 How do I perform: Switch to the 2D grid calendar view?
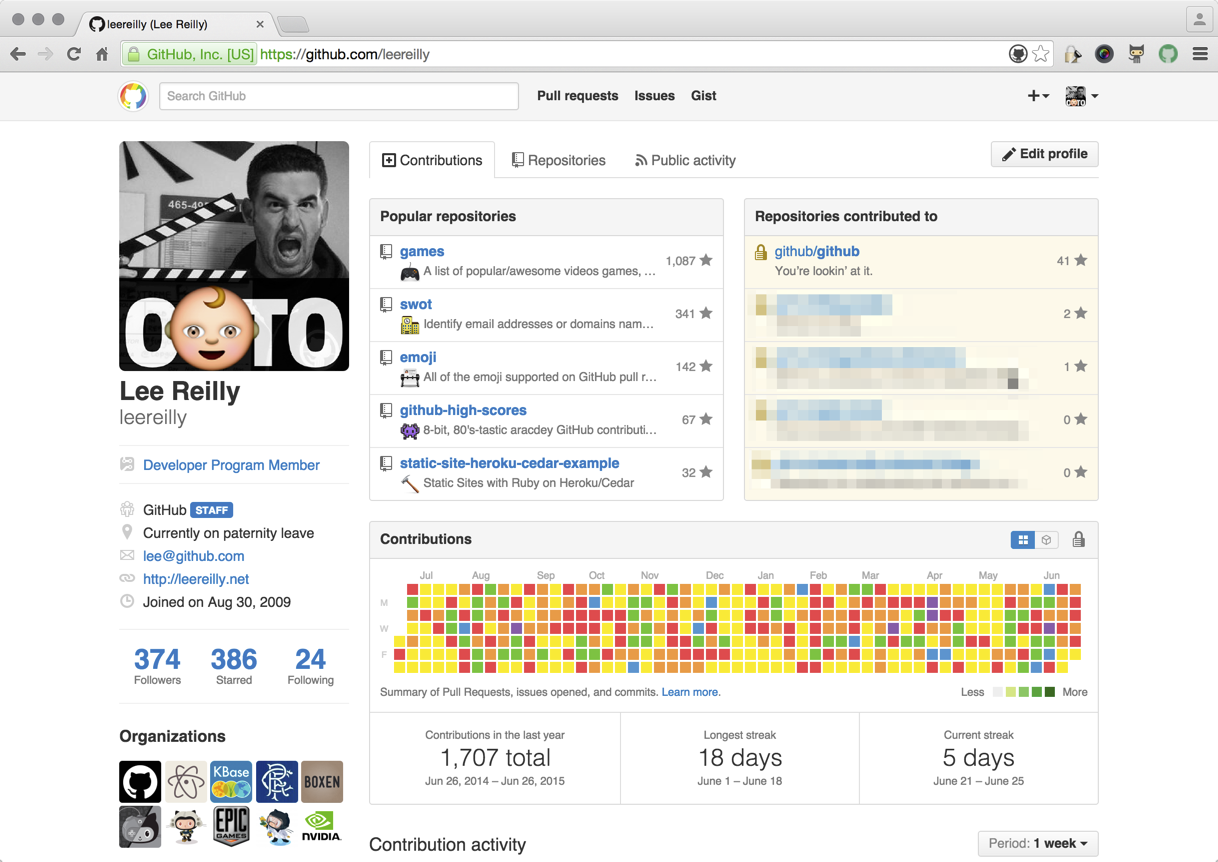point(1023,540)
